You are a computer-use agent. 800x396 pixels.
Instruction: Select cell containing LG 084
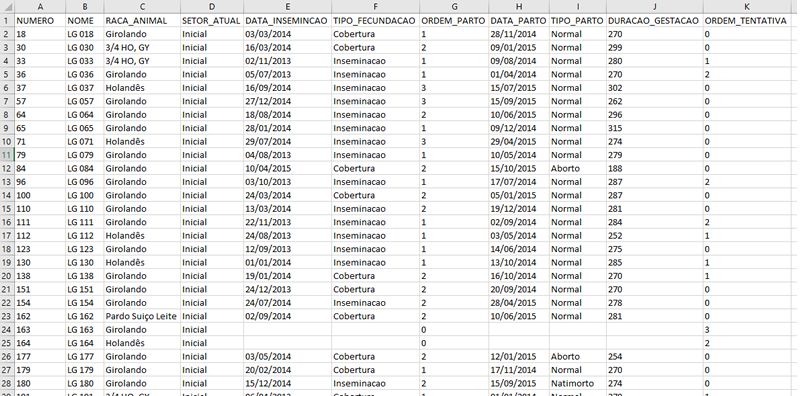pos(85,168)
